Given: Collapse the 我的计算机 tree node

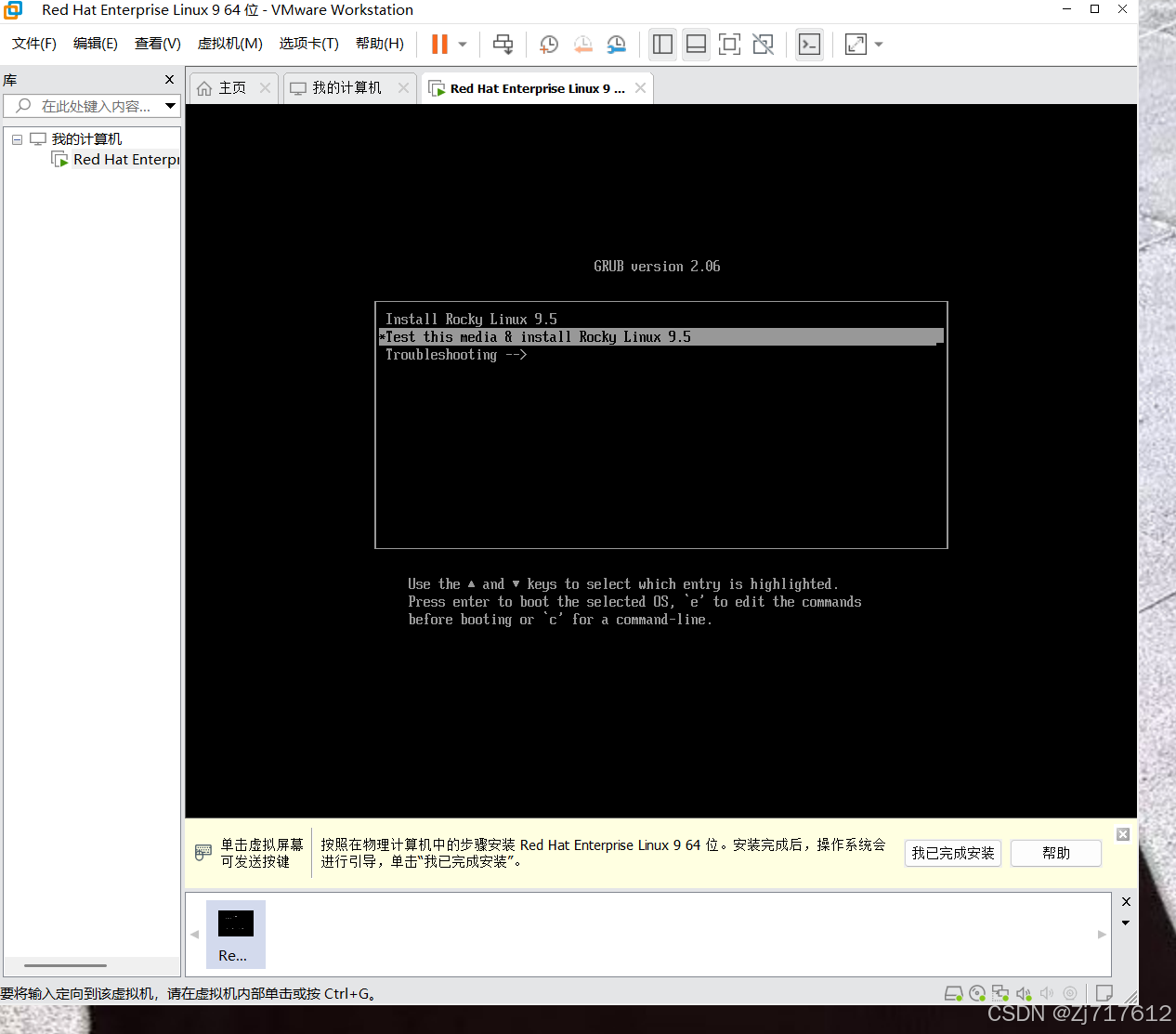Looking at the screenshot, I should [17, 139].
